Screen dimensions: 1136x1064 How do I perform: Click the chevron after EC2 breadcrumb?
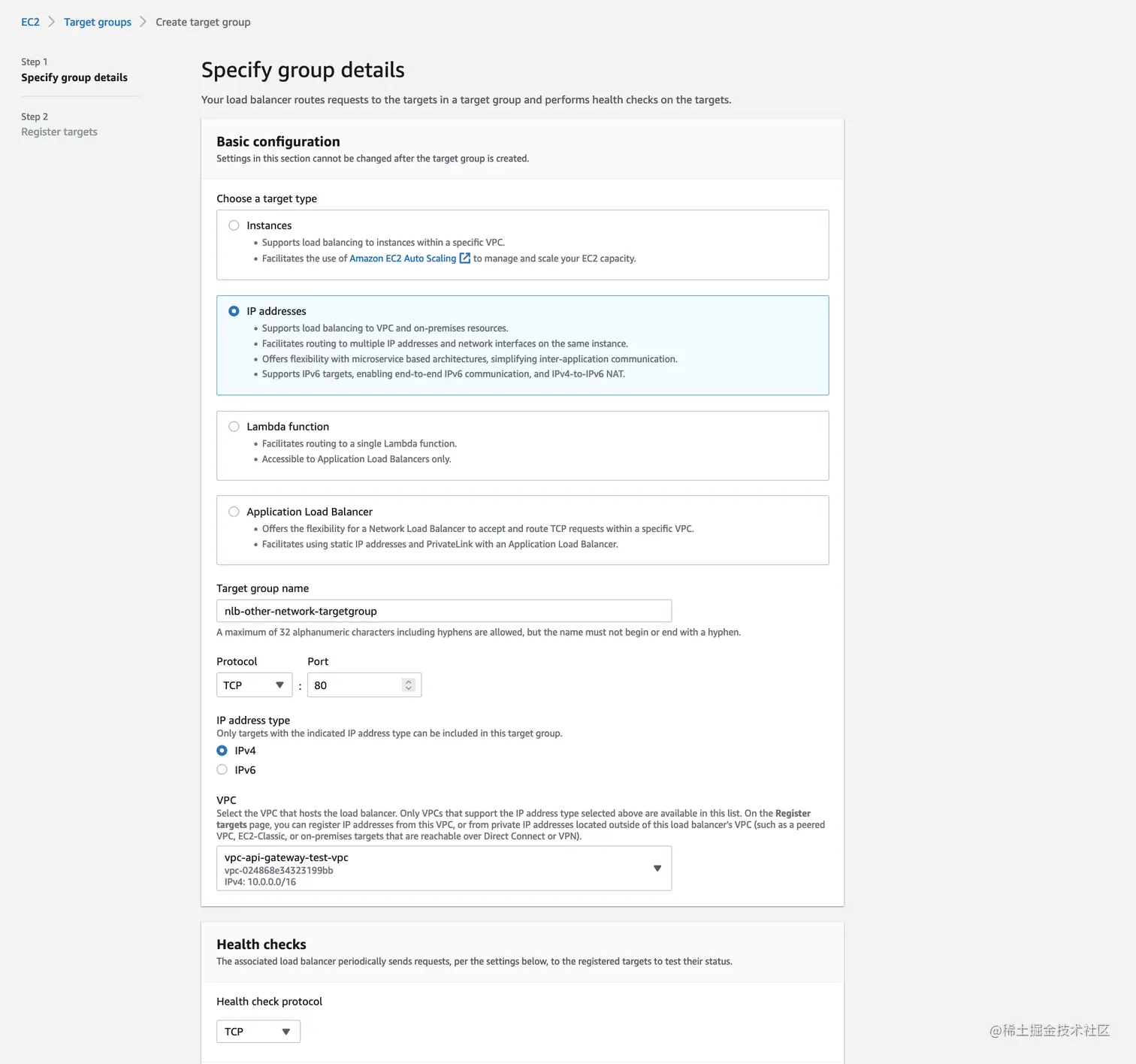[52, 22]
